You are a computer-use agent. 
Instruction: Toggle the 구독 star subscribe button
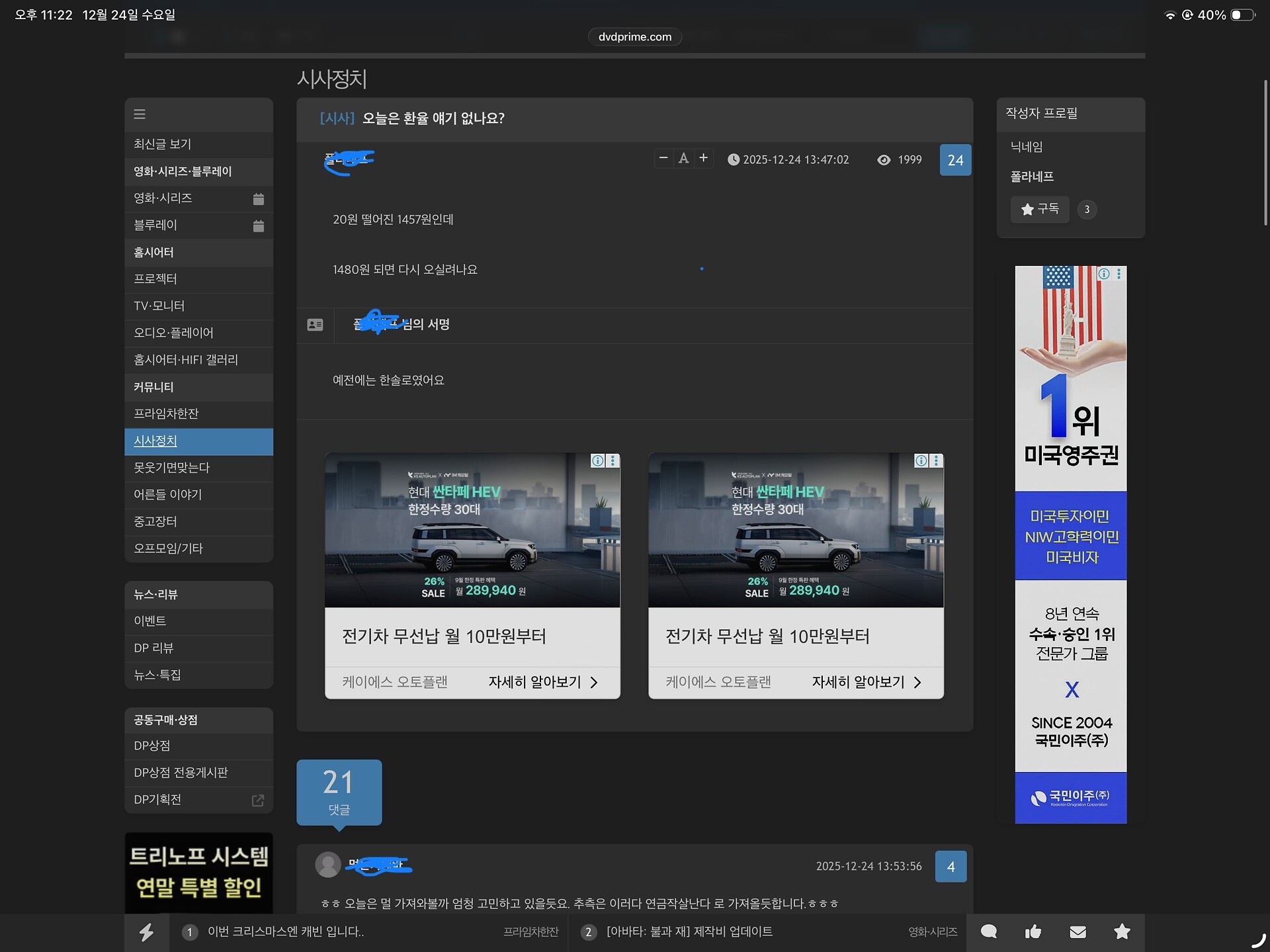pyautogui.click(x=1040, y=210)
